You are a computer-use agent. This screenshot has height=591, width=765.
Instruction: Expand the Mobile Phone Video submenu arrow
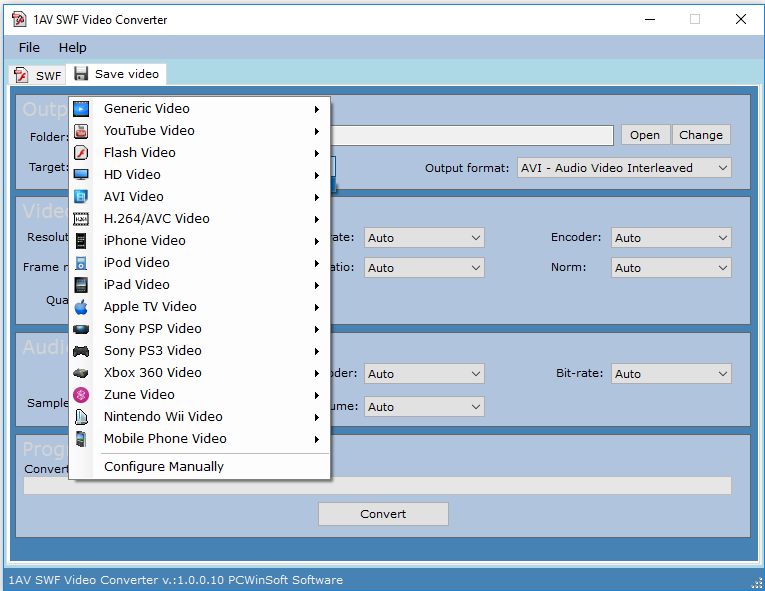coord(317,439)
